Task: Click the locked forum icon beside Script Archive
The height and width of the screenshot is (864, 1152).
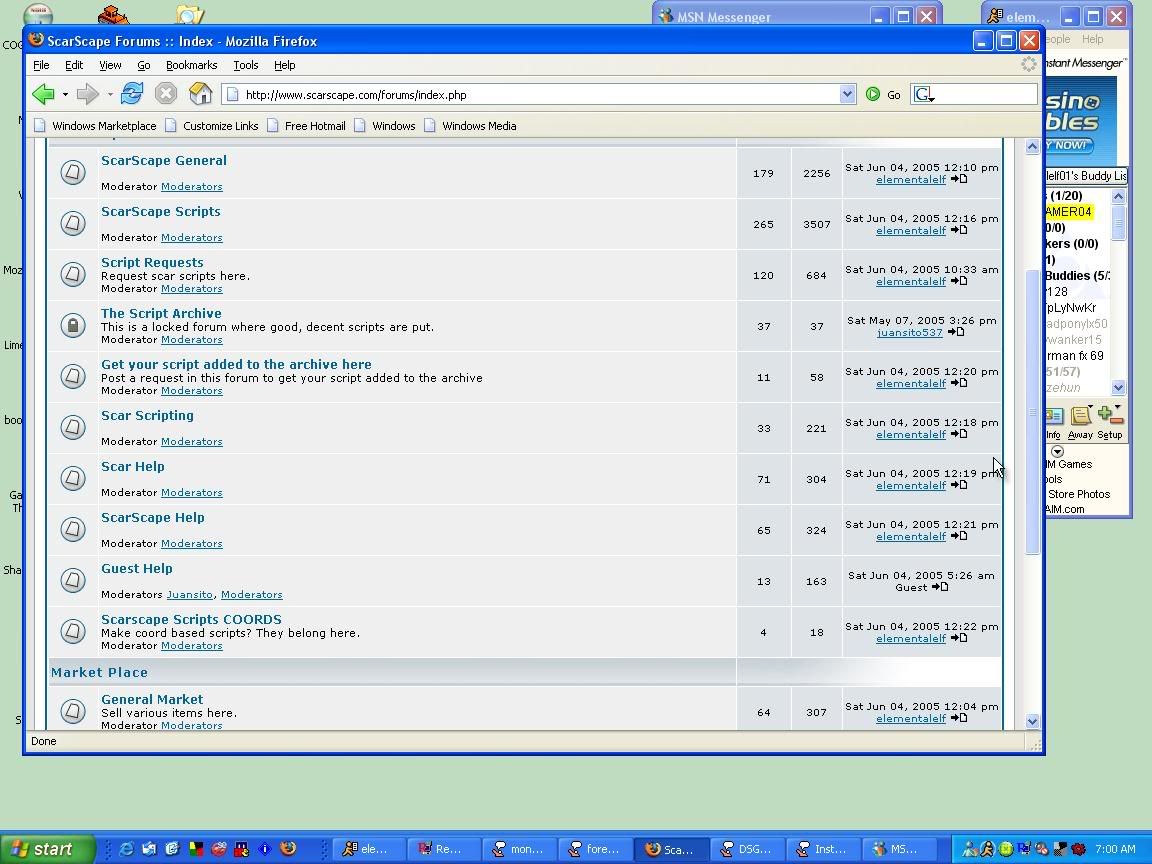Action: click(73, 325)
